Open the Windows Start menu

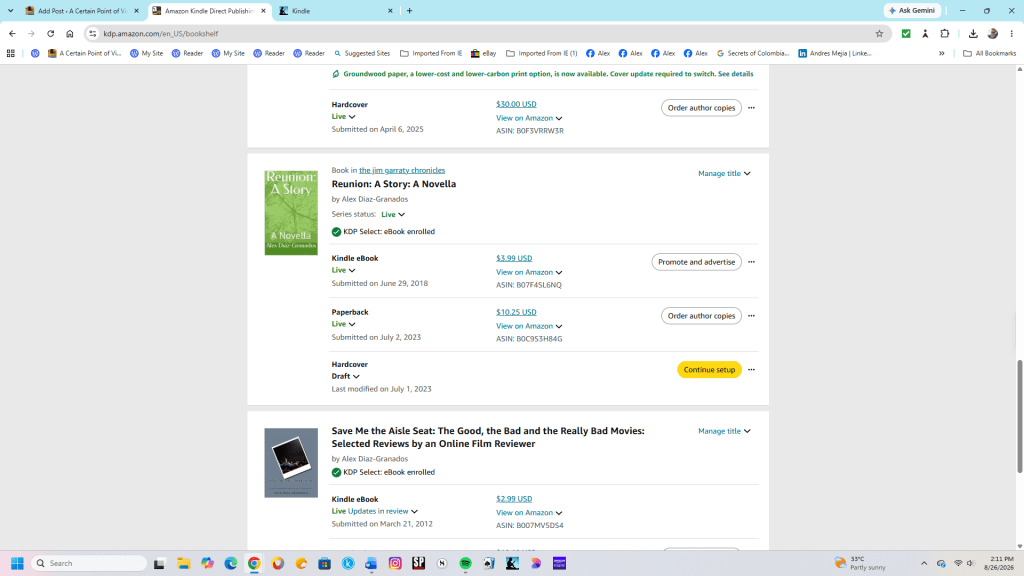(18, 563)
